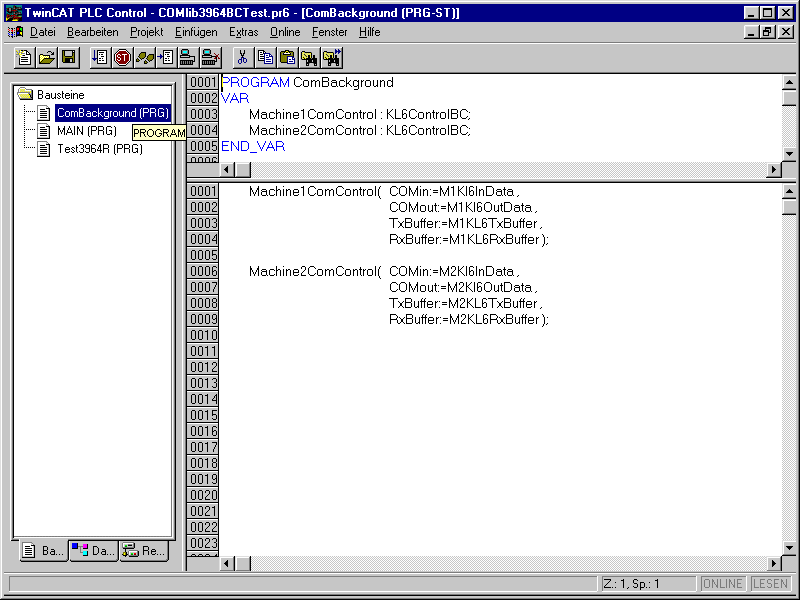Screen dimensions: 800x600
Task: Find next using binoculars-with-arrows icon
Action: click(x=332, y=58)
